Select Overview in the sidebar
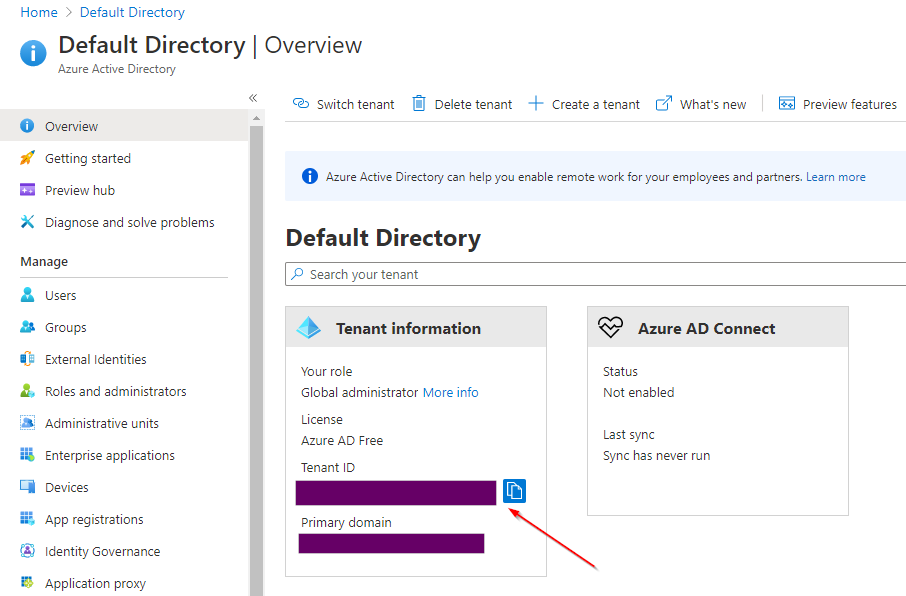 tap(124, 126)
